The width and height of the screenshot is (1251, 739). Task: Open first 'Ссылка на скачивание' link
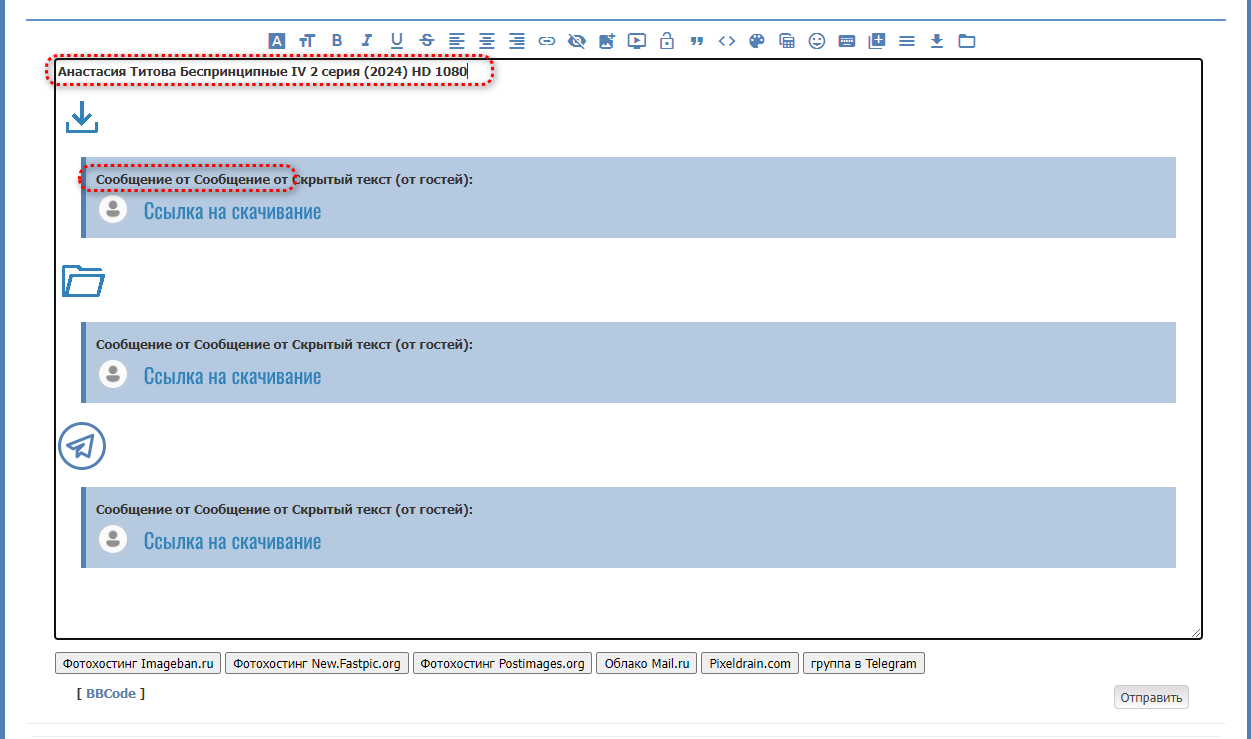point(232,211)
